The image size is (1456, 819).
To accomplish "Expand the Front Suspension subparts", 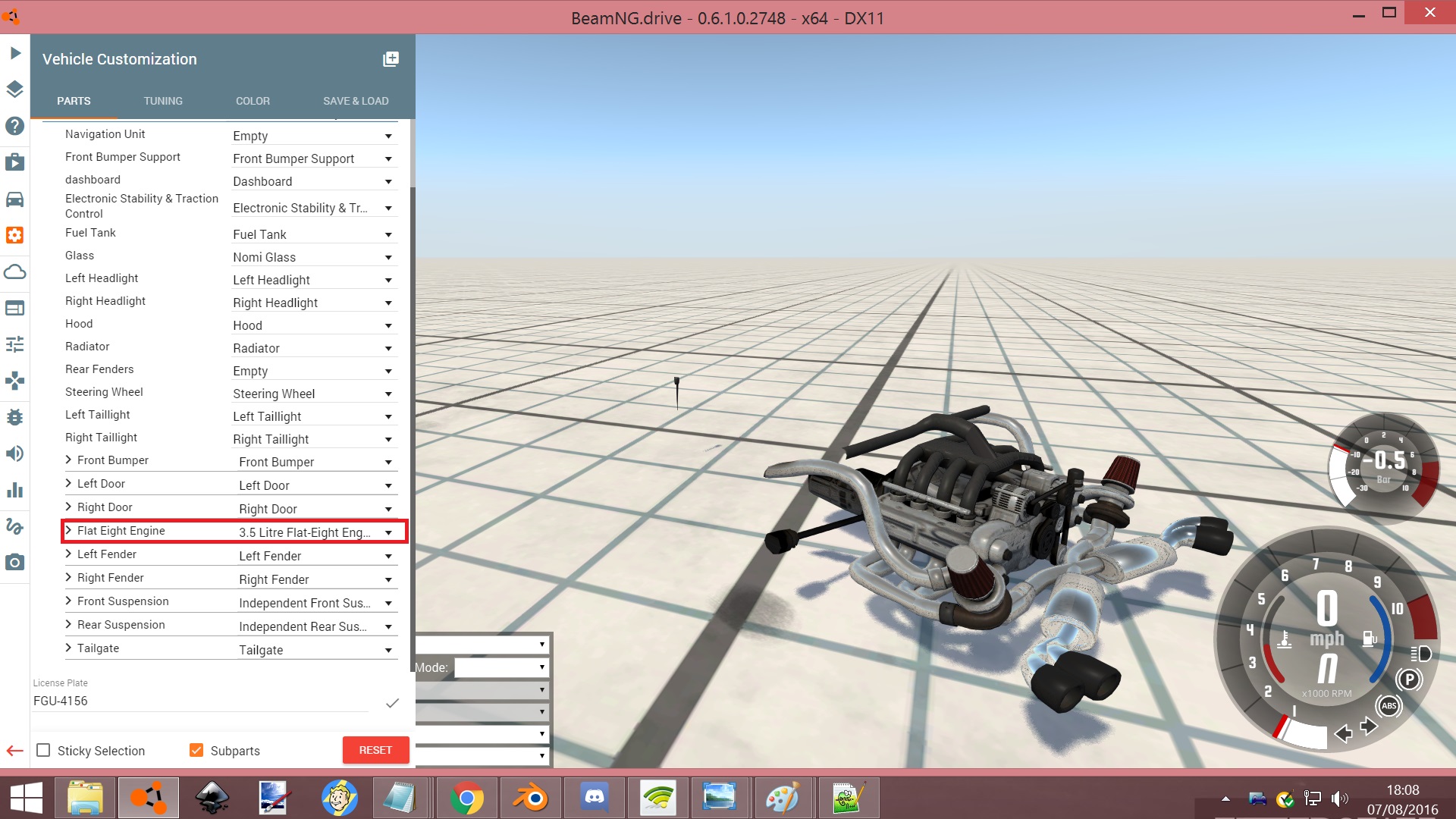I will coord(68,601).
